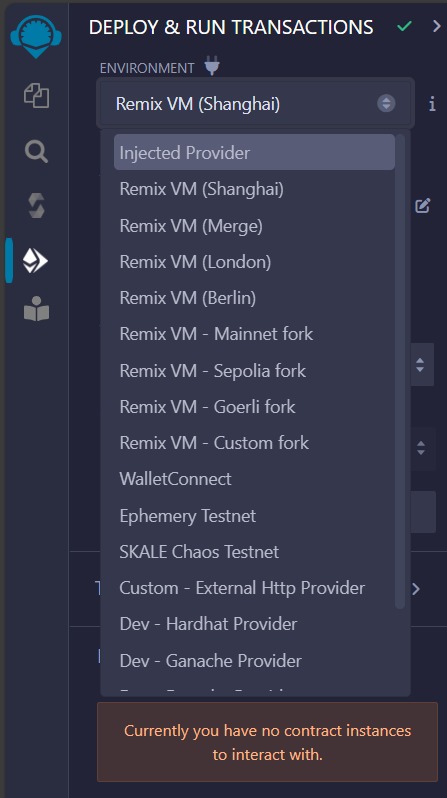
Task: Select Injected Provider option
Action: click(x=254, y=153)
